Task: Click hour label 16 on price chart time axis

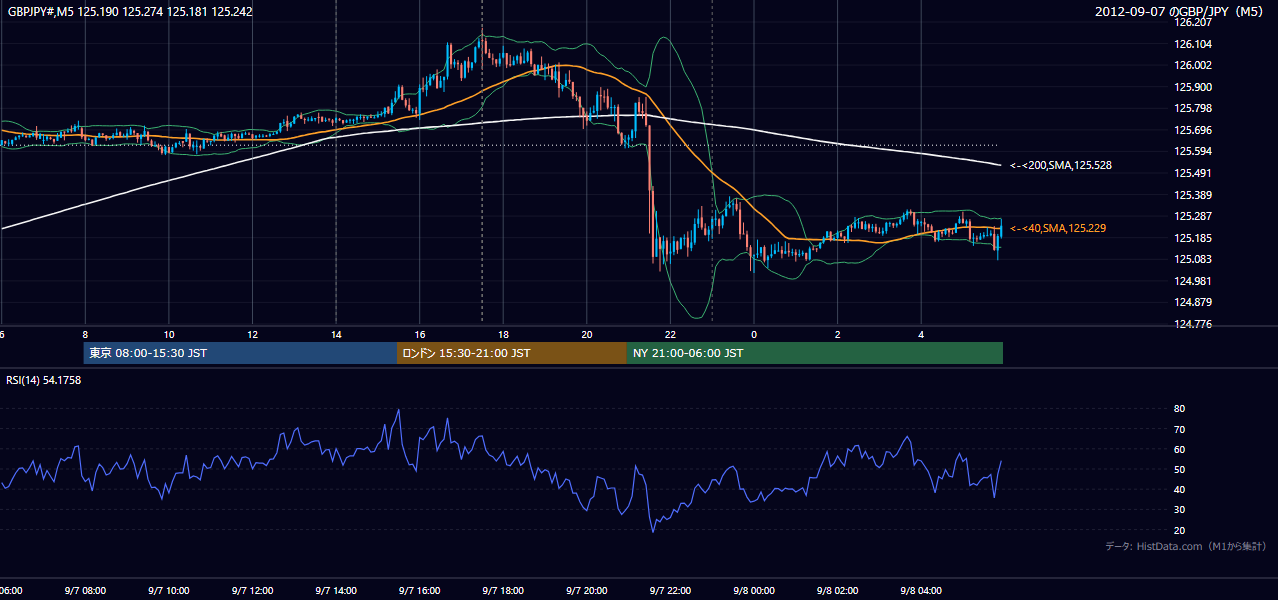Action: click(x=420, y=335)
